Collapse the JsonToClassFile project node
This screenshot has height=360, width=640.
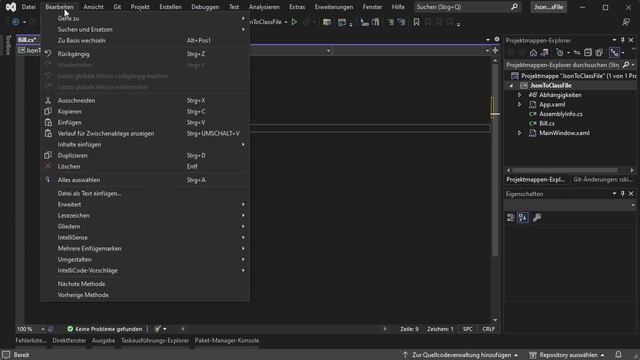(511, 86)
